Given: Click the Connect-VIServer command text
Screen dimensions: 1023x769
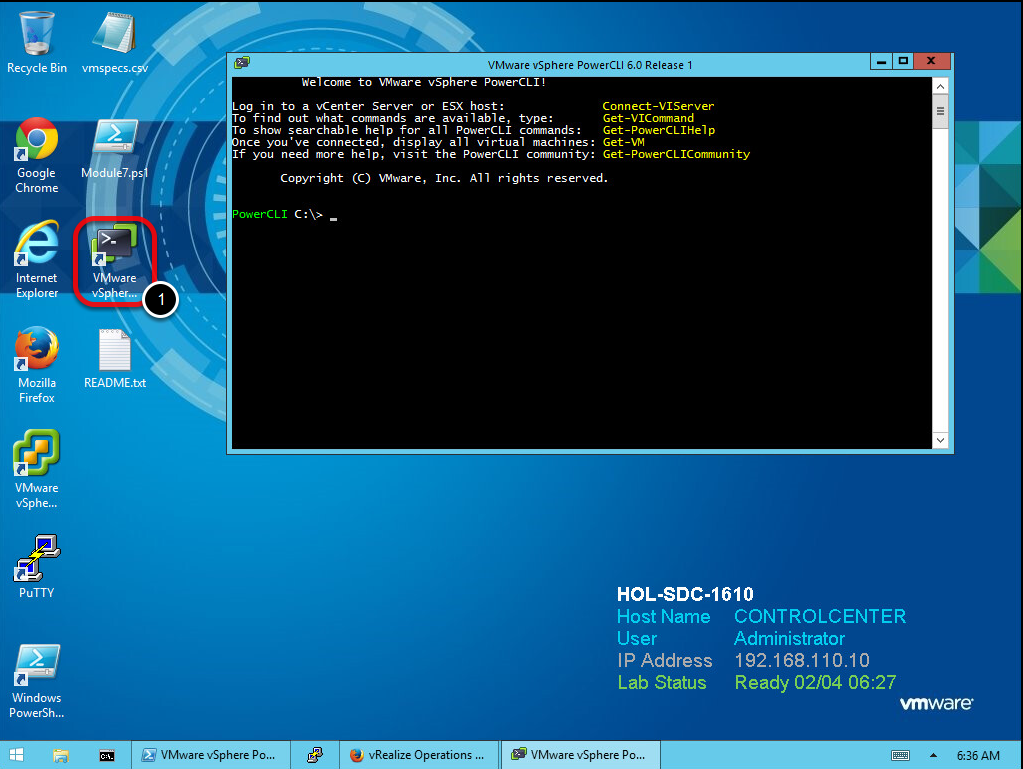Looking at the screenshot, I should coord(658,106).
